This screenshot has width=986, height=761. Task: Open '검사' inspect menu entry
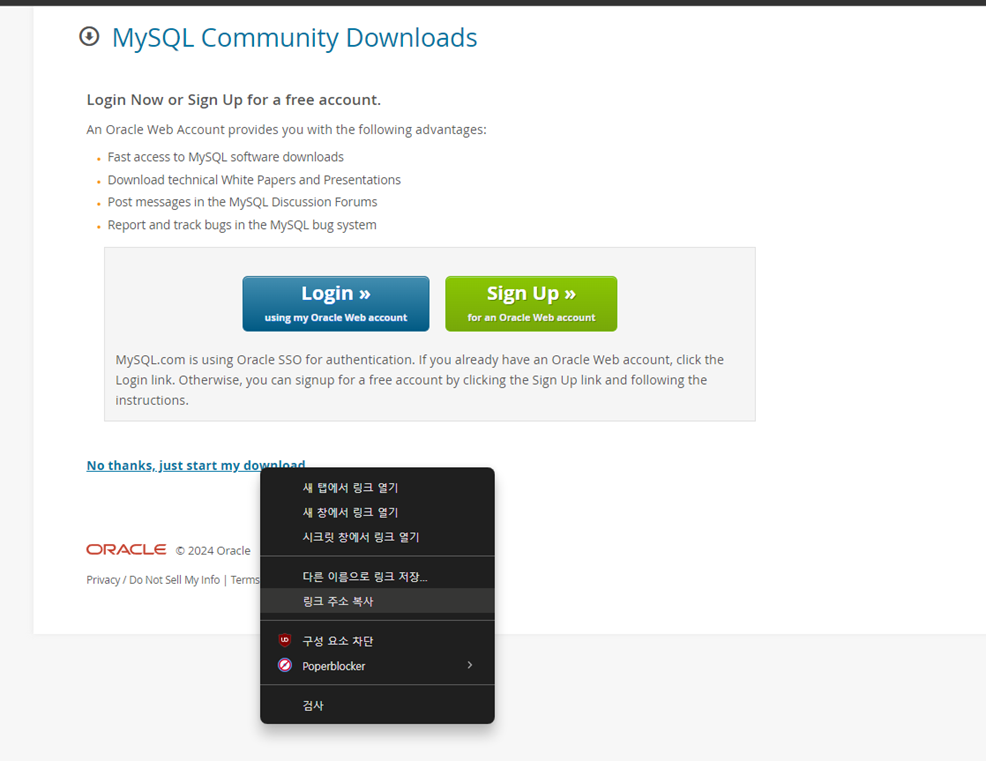[x=377, y=705]
